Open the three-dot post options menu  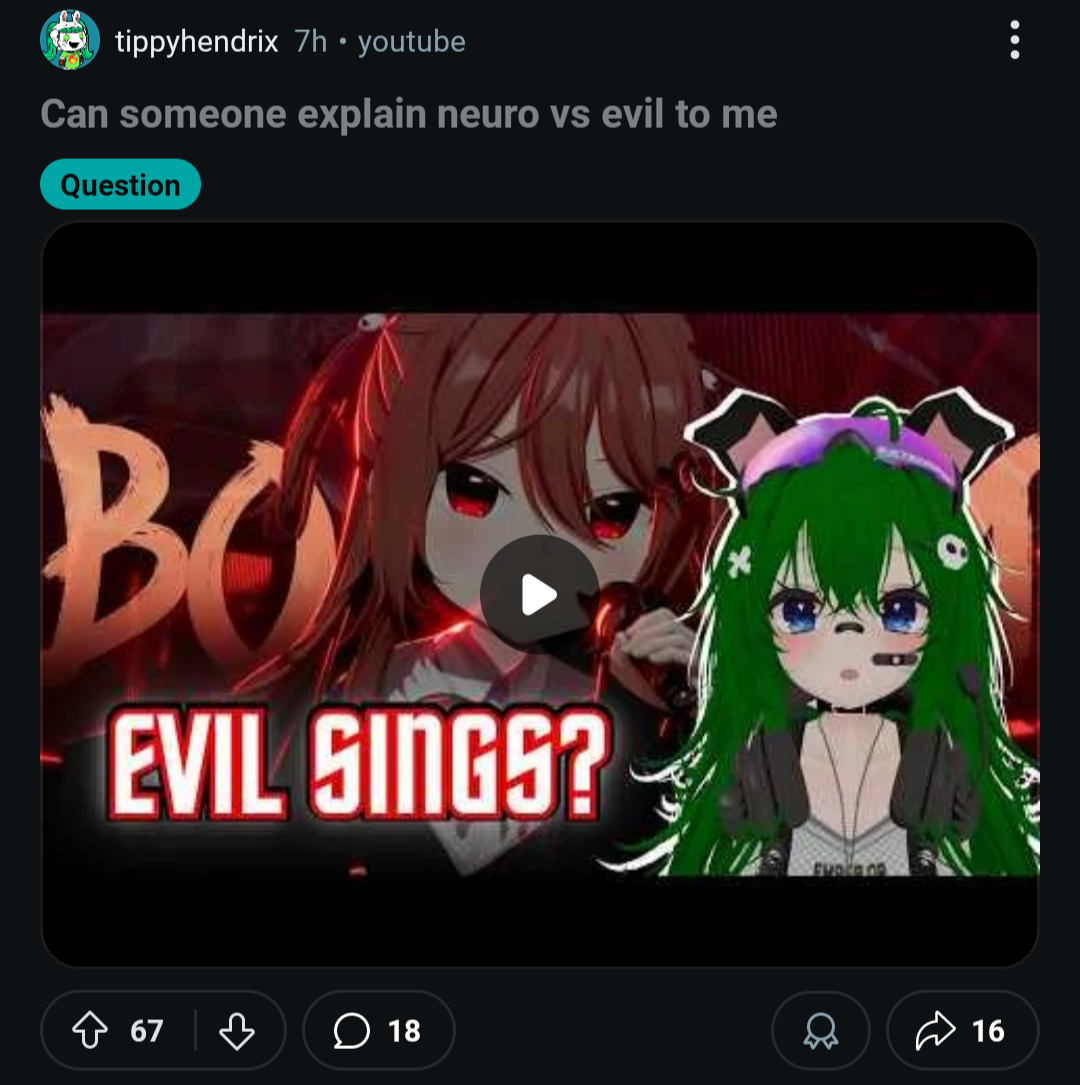point(1014,41)
